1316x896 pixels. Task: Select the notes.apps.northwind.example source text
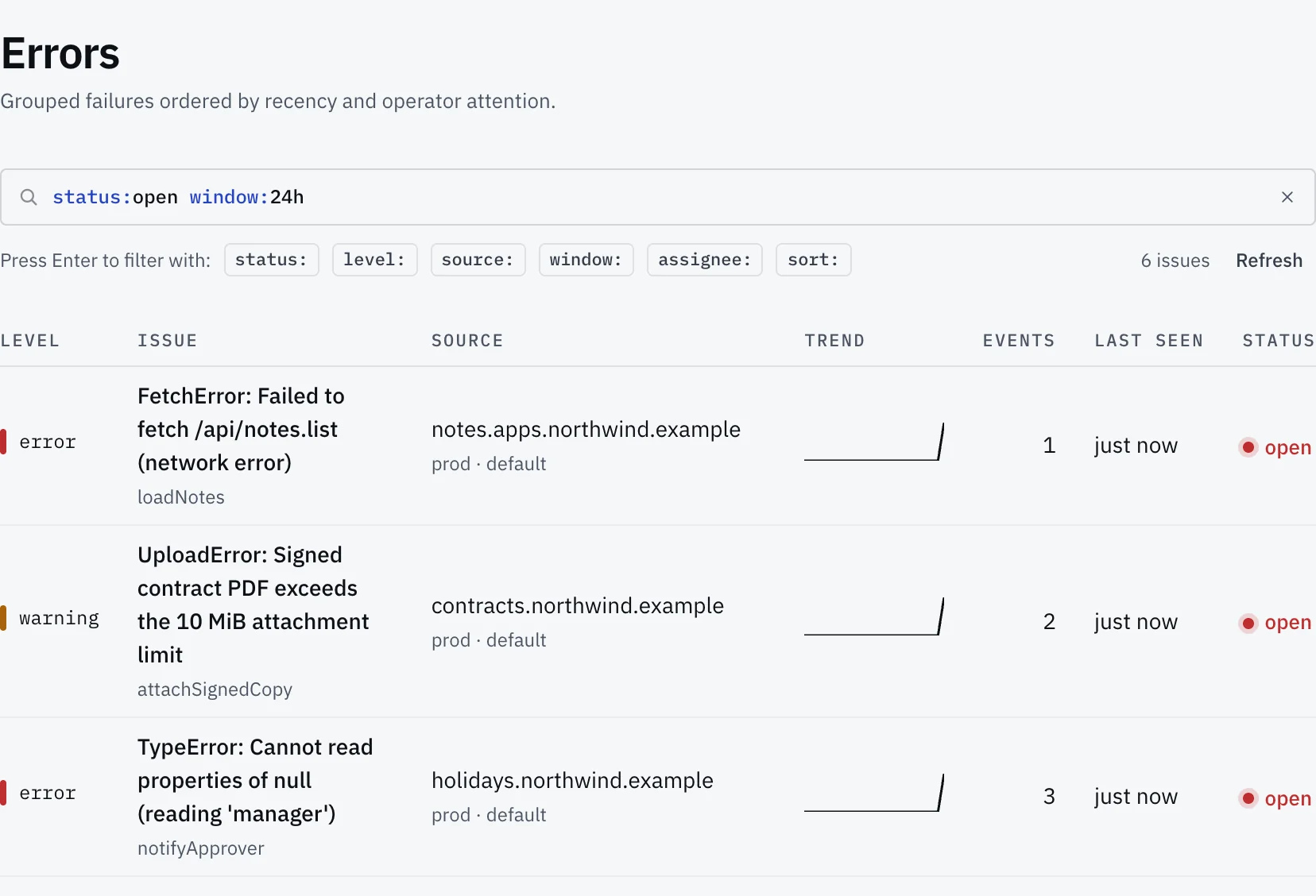click(586, 429)
